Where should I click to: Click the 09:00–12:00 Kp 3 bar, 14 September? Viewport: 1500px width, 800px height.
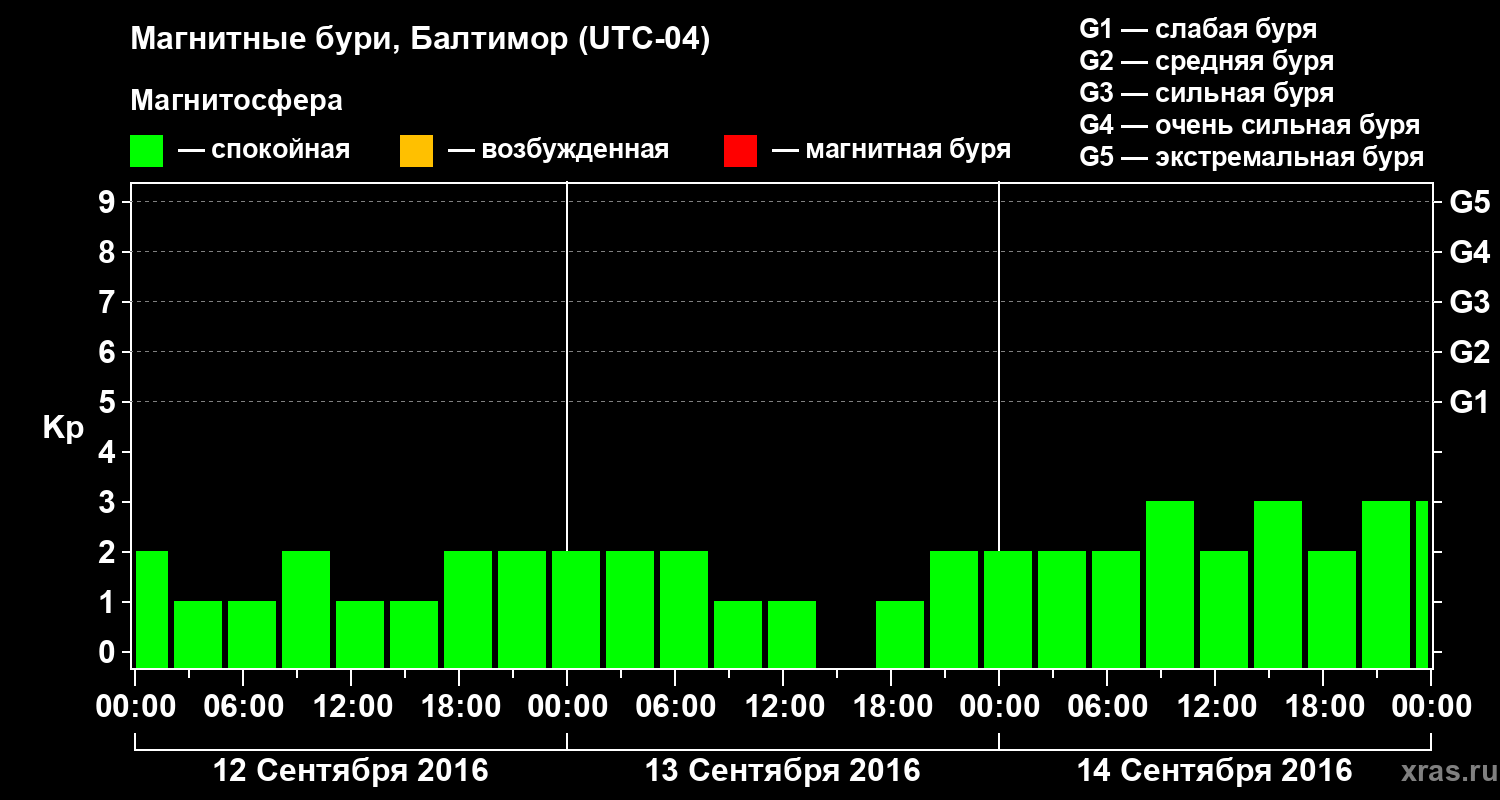pos(1170,584)
